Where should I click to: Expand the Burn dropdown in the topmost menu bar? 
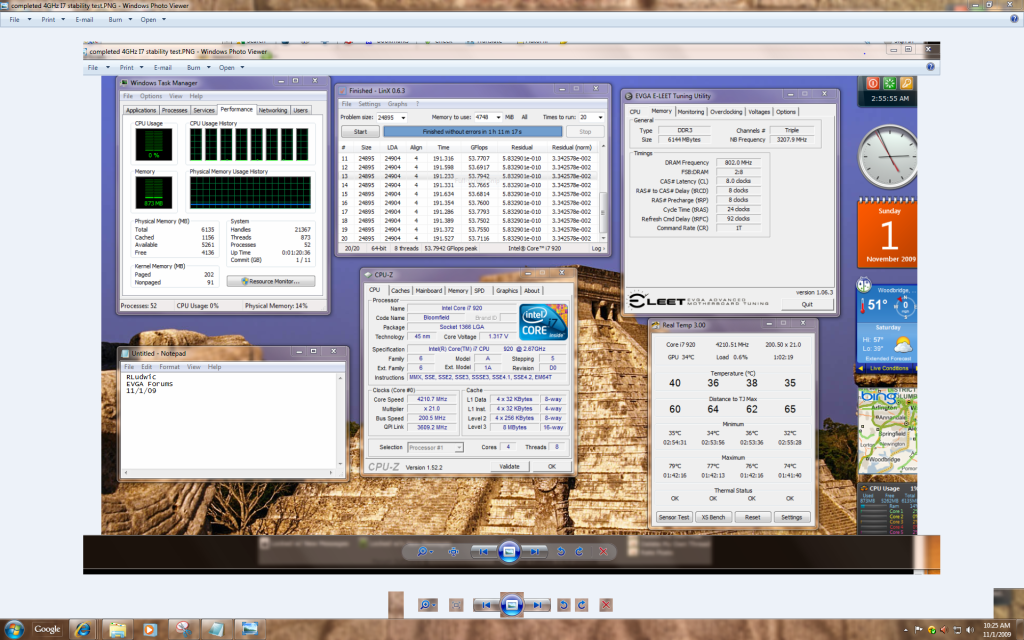click(x=118, y=19)
